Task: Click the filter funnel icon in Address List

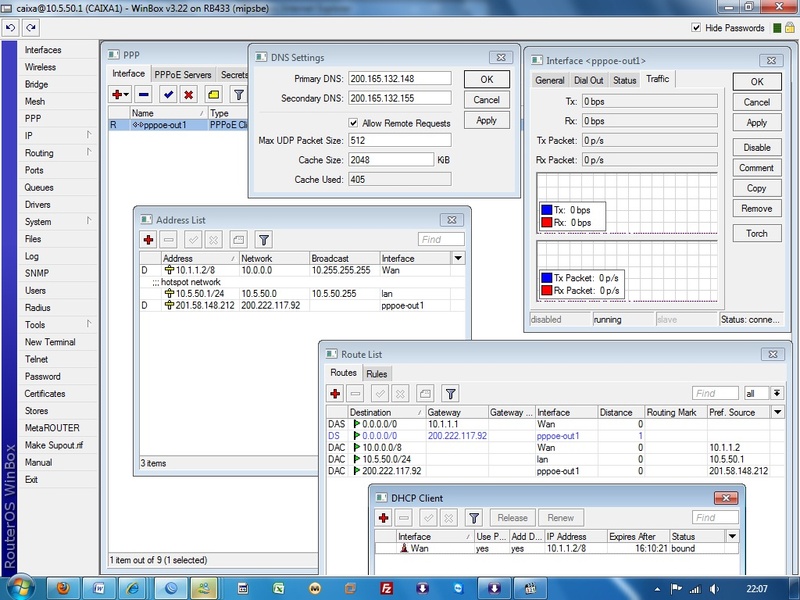Action: coord(264,240)
